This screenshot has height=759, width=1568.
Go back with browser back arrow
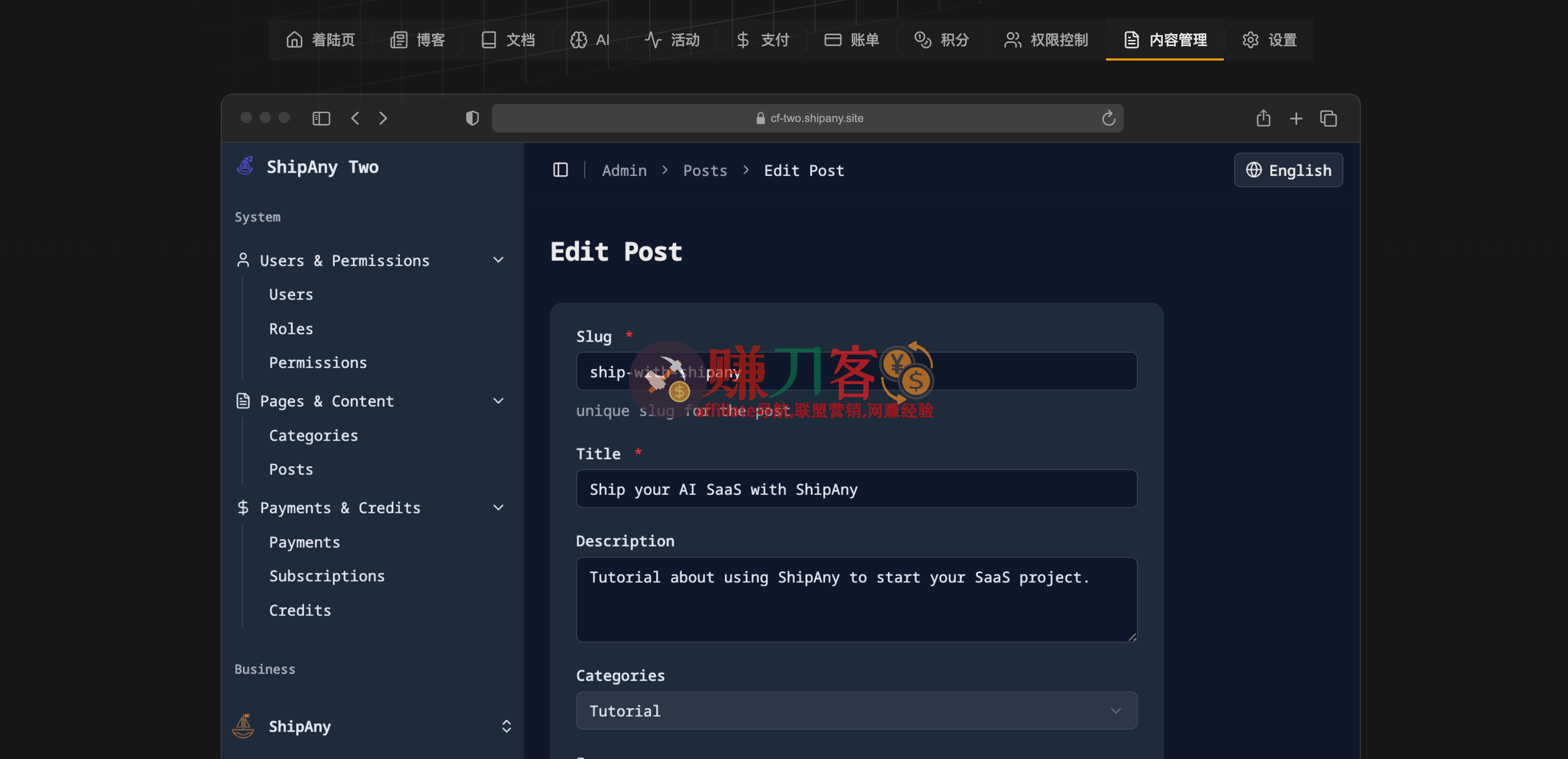pos(355,118)
